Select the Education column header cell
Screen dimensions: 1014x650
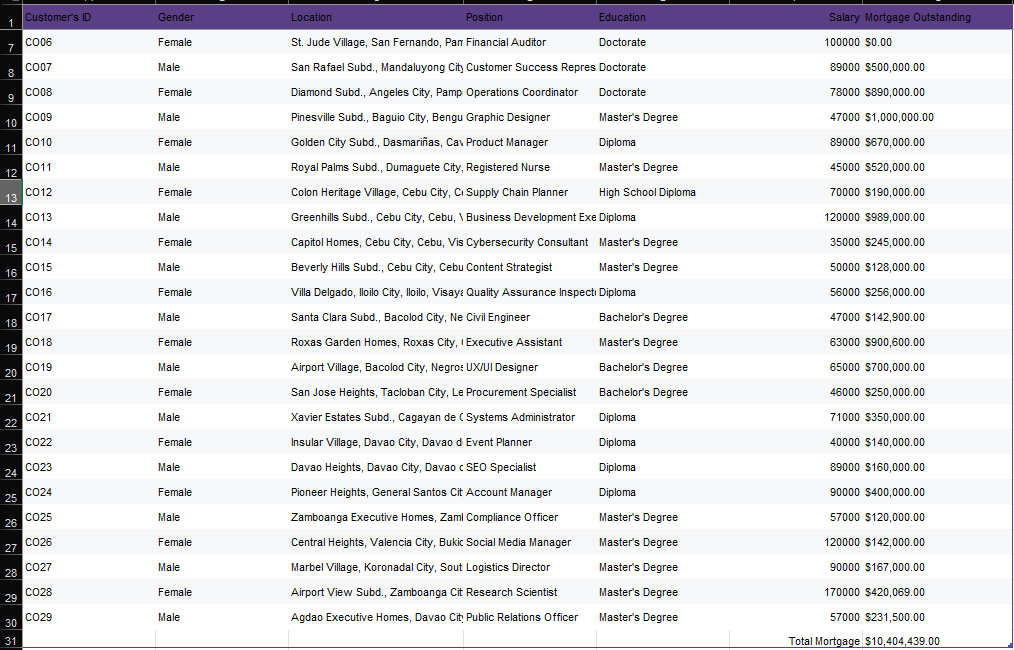[663, 17]
